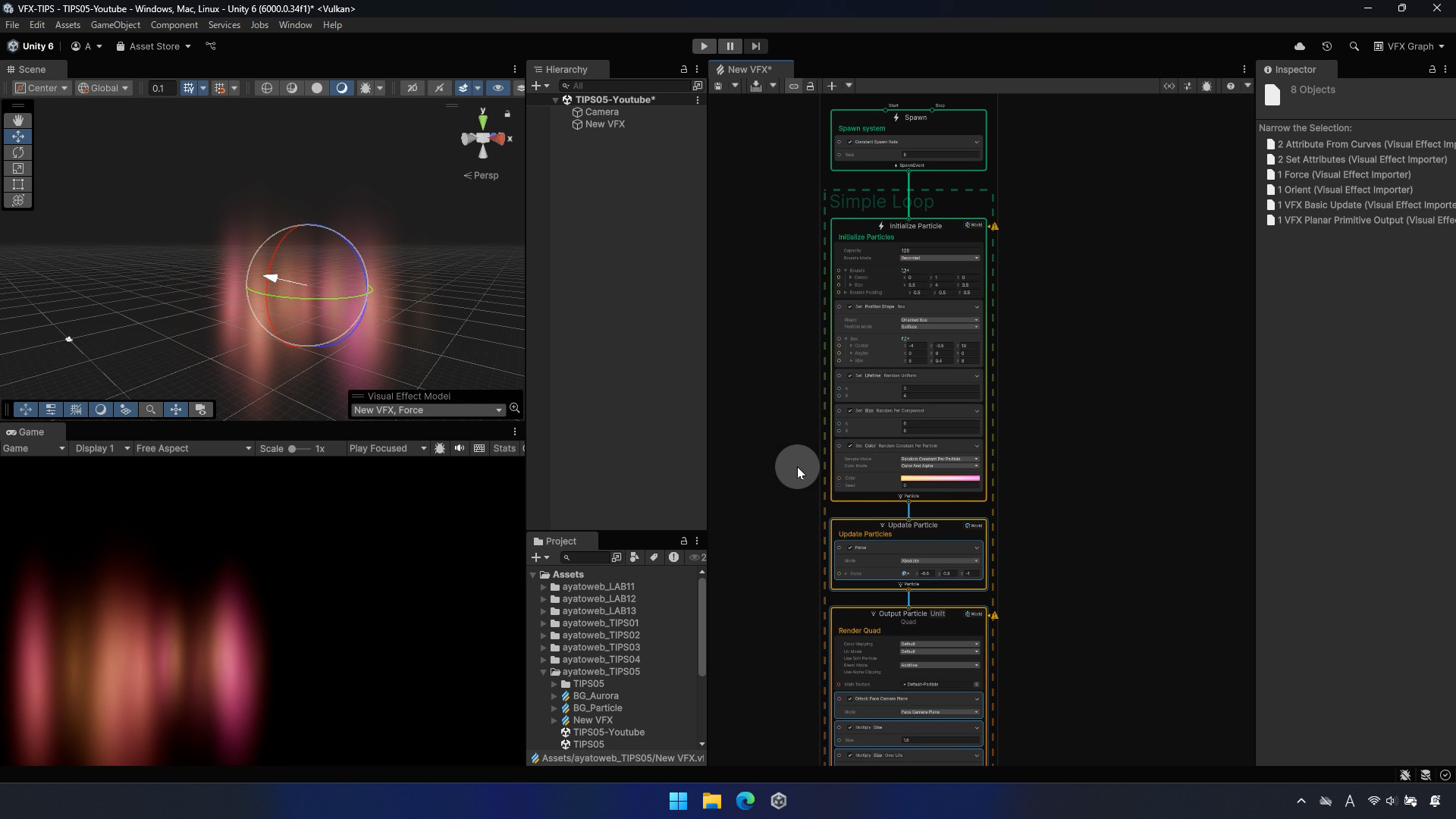Adjust the Game view Scale slider
Image resolution: width=1456 pixels, height=819 pixels.
pyautogui.click(x=292, y=449)
